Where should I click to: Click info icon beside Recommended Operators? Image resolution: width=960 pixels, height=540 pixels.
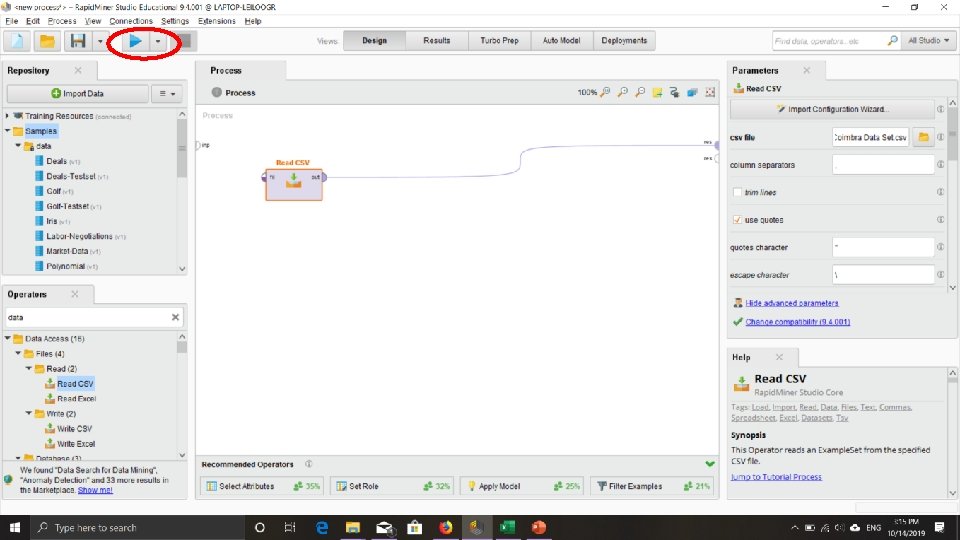[309, 464]
